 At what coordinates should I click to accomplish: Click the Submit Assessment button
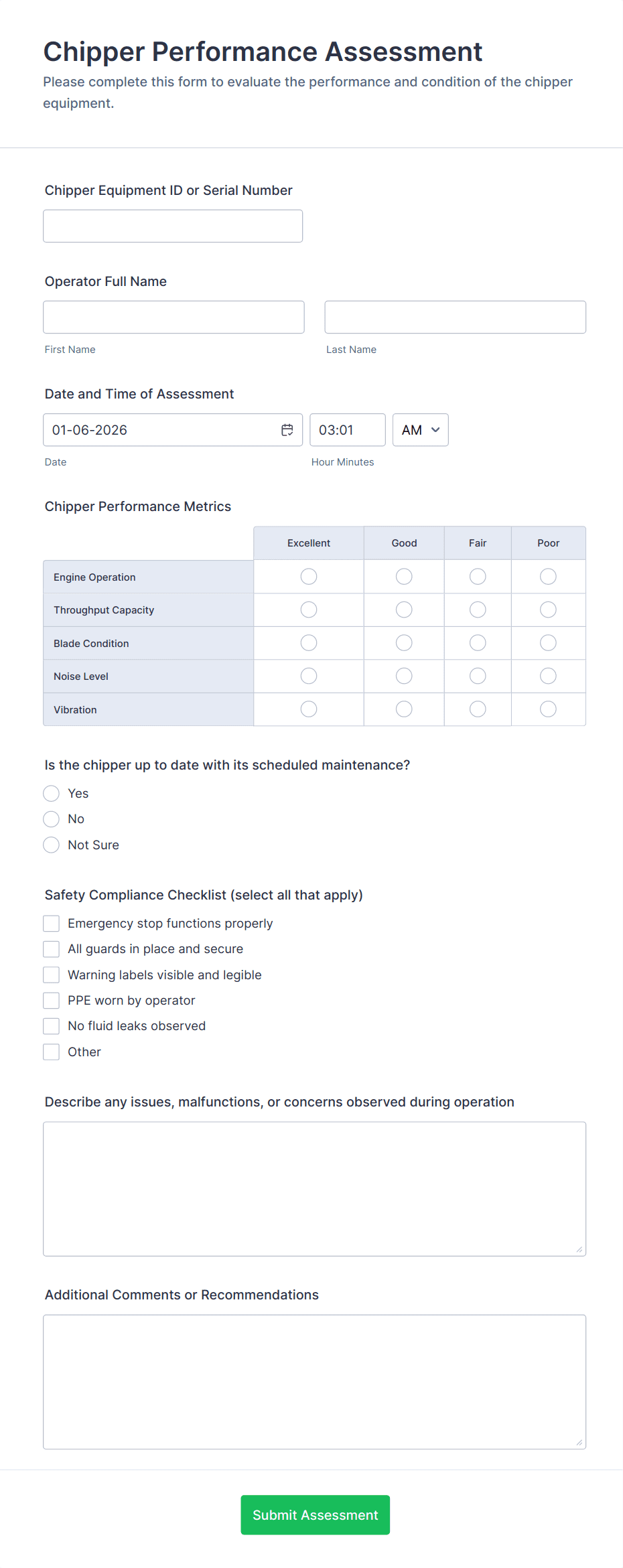point(315,1515)
